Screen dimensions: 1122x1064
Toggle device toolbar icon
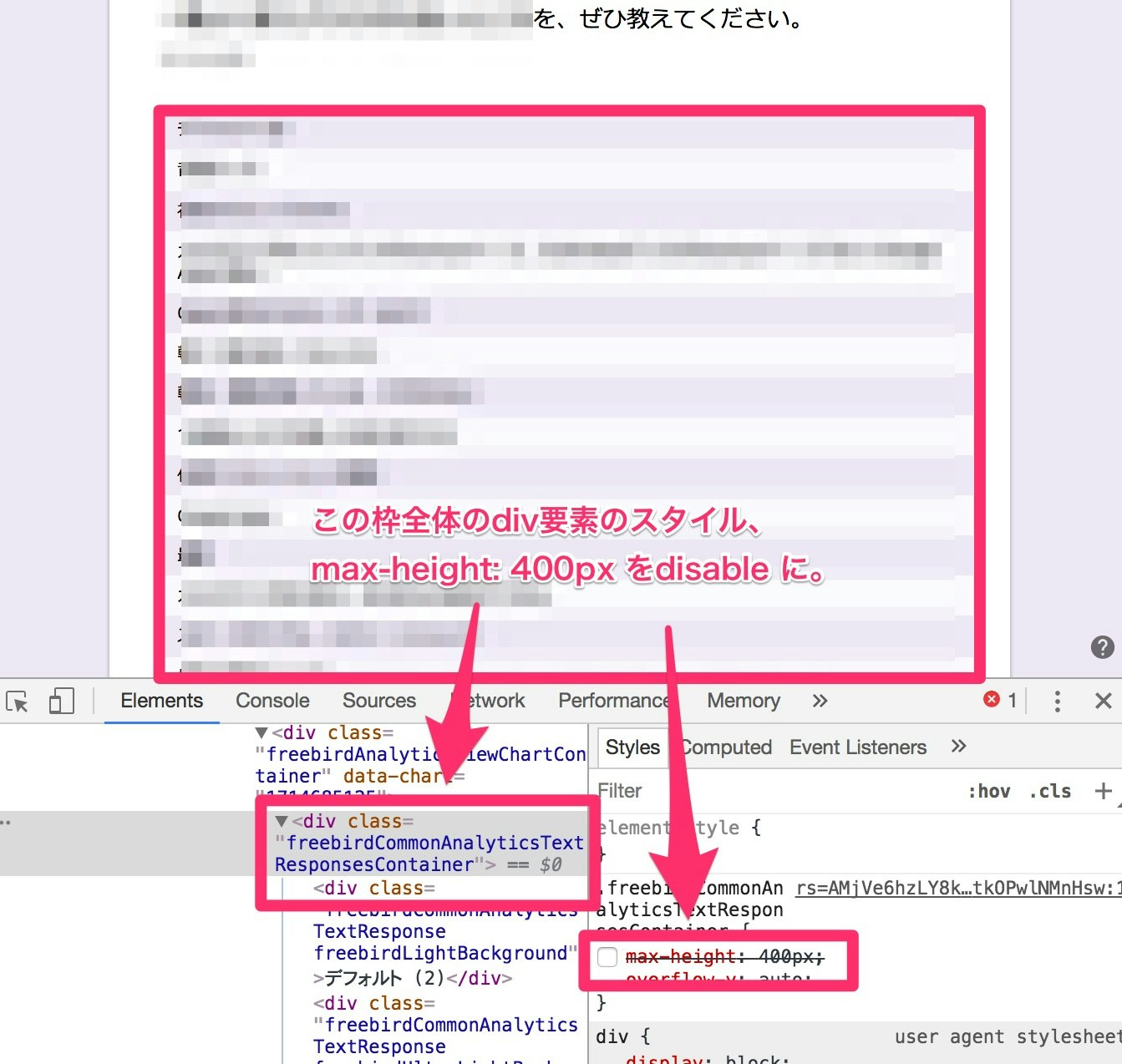click(62, 702)
